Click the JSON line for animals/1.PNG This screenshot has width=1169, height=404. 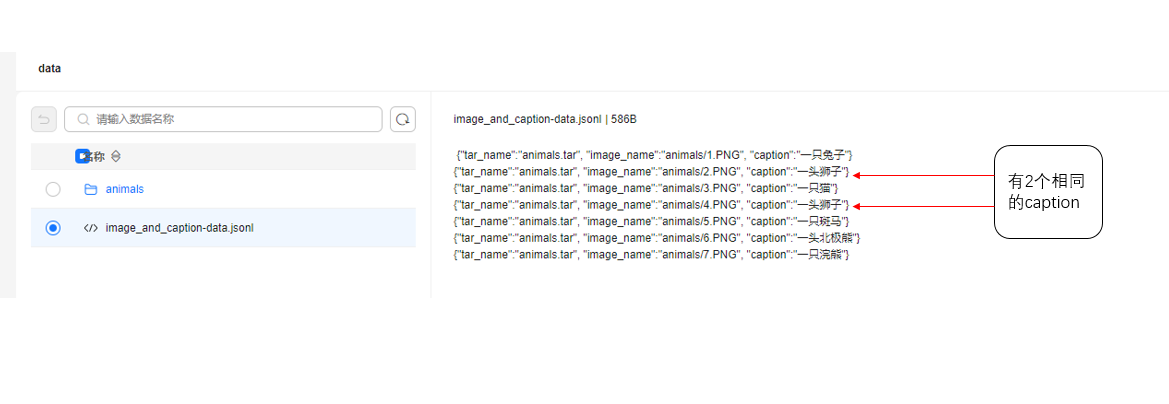pyautogui.click(x=655, y=155)
